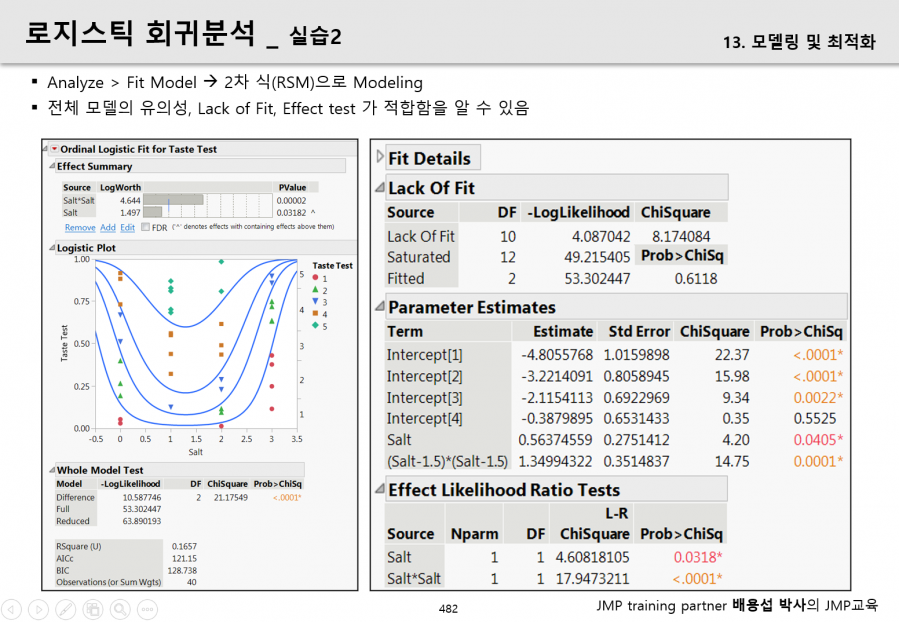Image resolution: width=899 pixels, height=622 pixels.
Task: Expand the Fit Details section
Action: 380,156
